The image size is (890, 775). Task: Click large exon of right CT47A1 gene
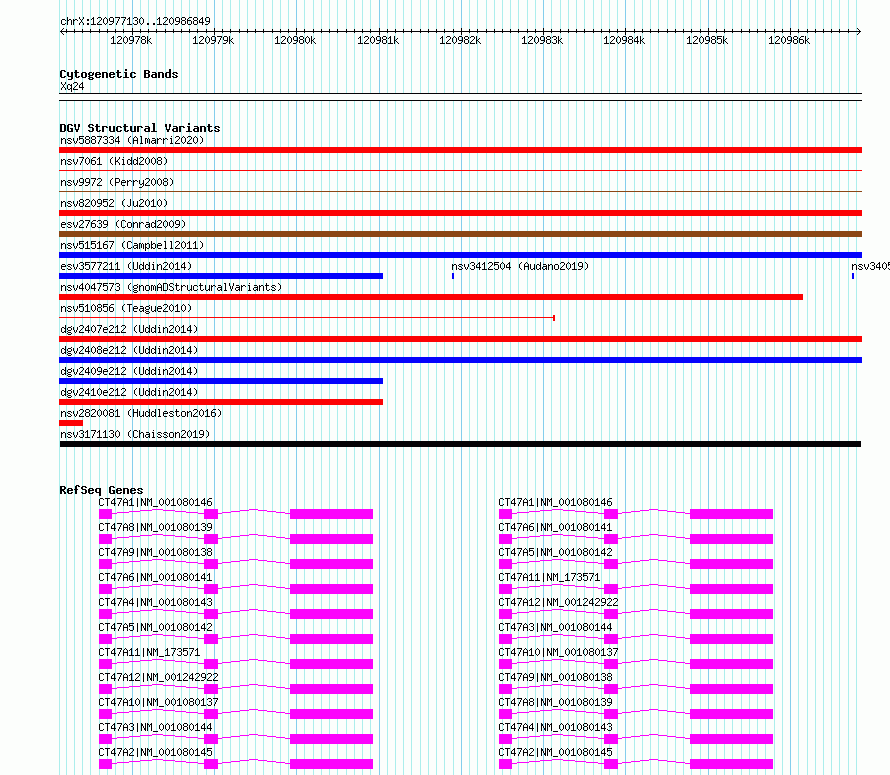[732, 514]
